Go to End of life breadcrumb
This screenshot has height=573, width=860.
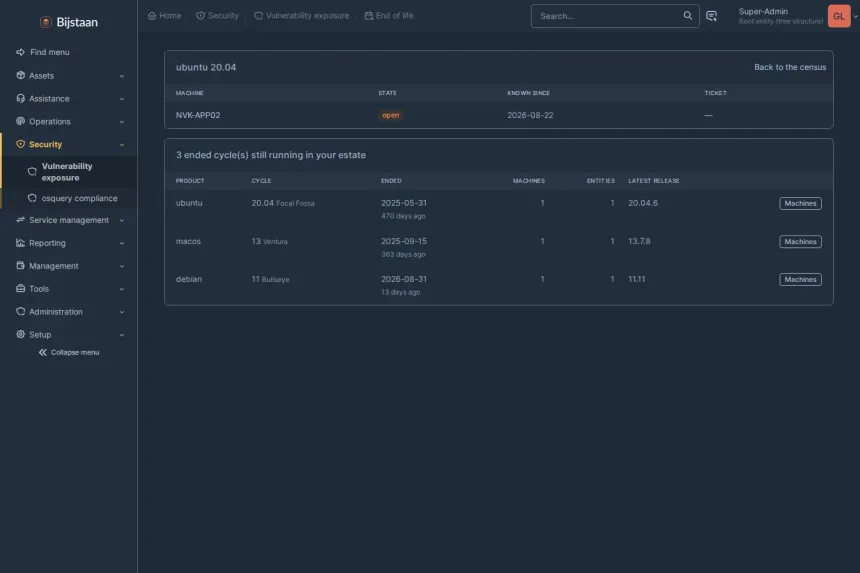pyautogui.click(x=389, y=16)
